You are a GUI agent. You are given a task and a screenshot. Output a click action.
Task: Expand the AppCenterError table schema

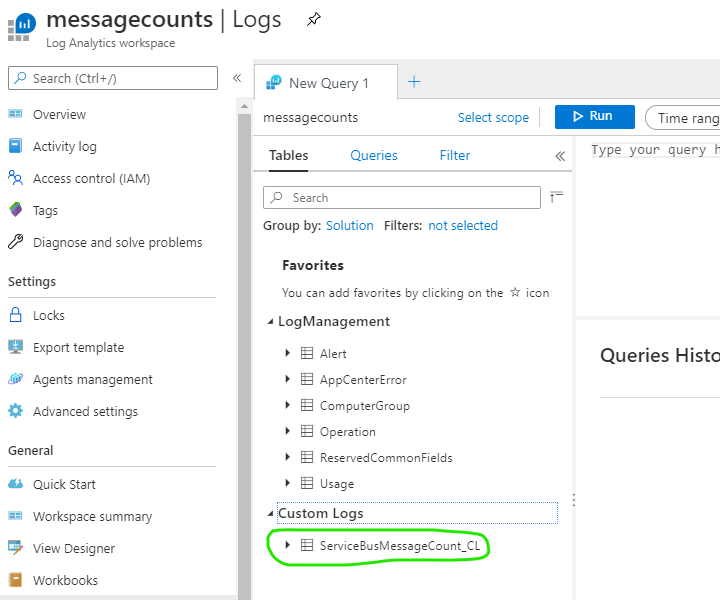tap(287, 379)
